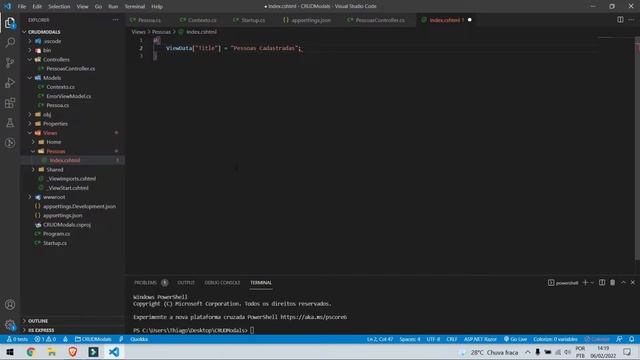Open the View menu
Viewport: 640px width, 360px height.
tap(82, 7)
